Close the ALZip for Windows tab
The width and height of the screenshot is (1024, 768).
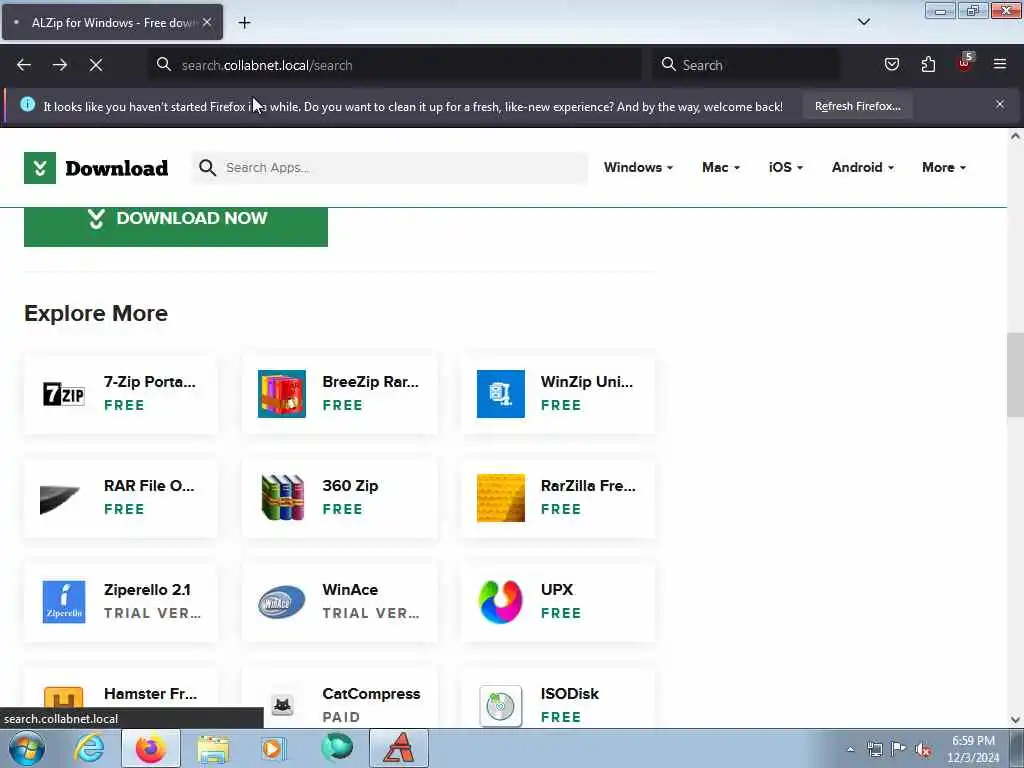[x=206, y=22]
